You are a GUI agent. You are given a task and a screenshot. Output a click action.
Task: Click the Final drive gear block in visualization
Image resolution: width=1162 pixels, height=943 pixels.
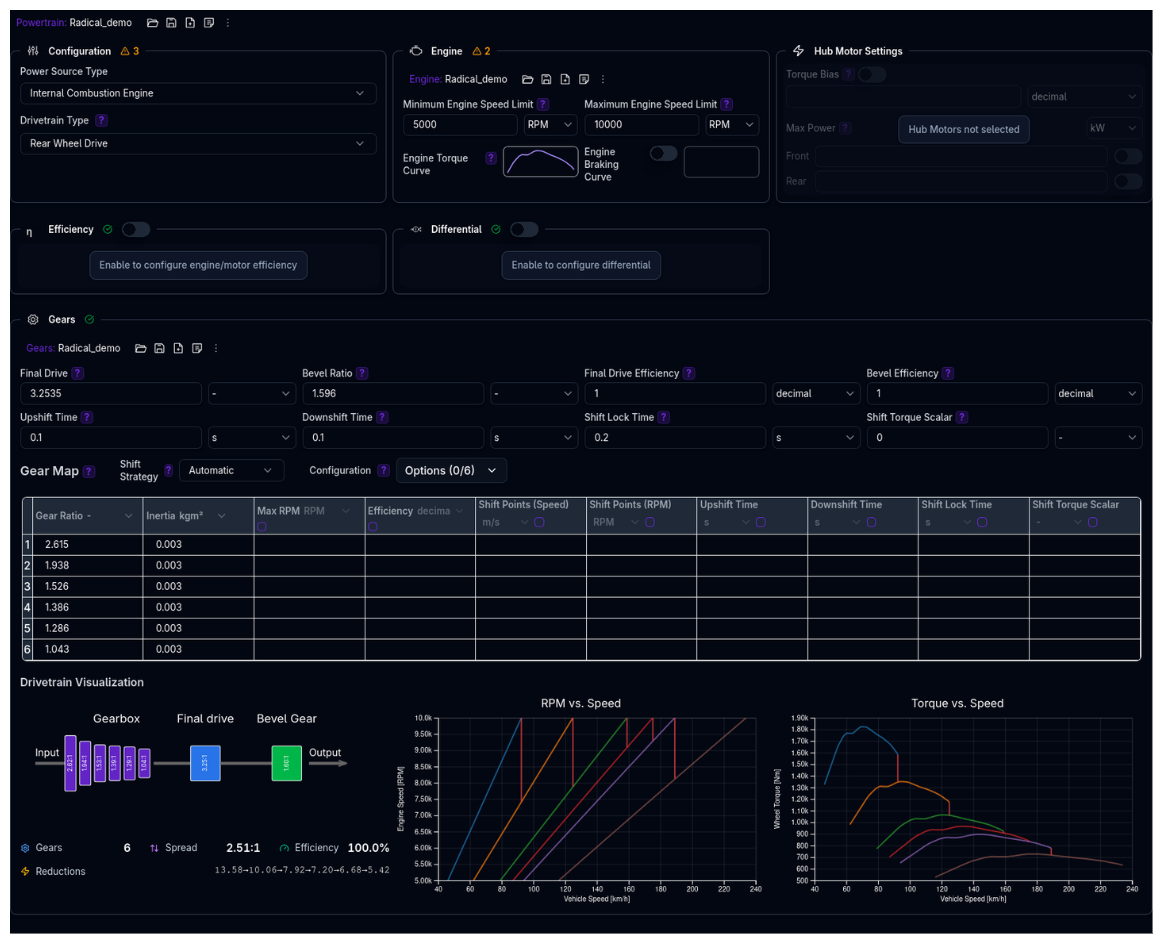[x=205, y=762]
